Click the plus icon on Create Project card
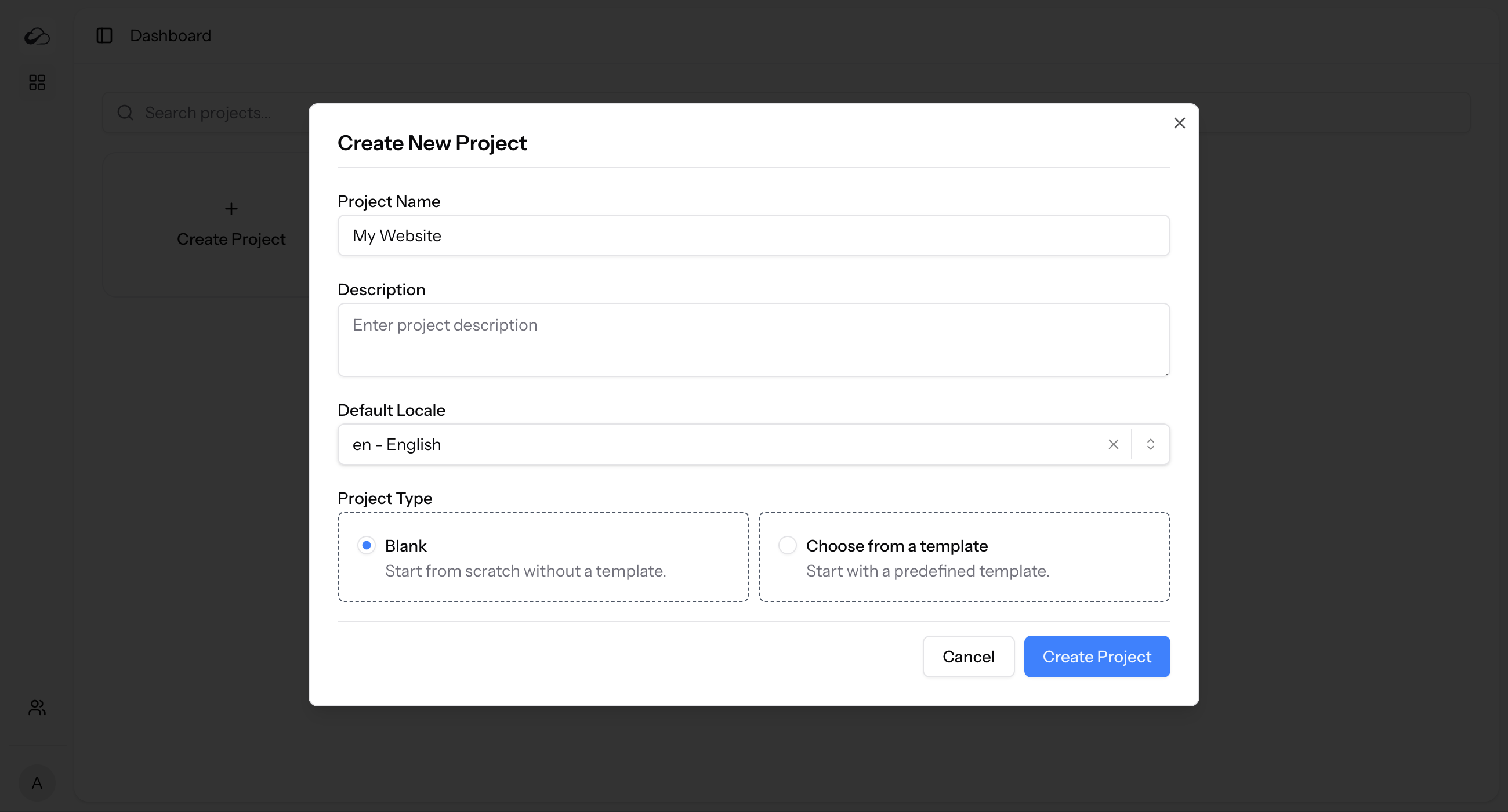1508x812 pixels. 231,208
